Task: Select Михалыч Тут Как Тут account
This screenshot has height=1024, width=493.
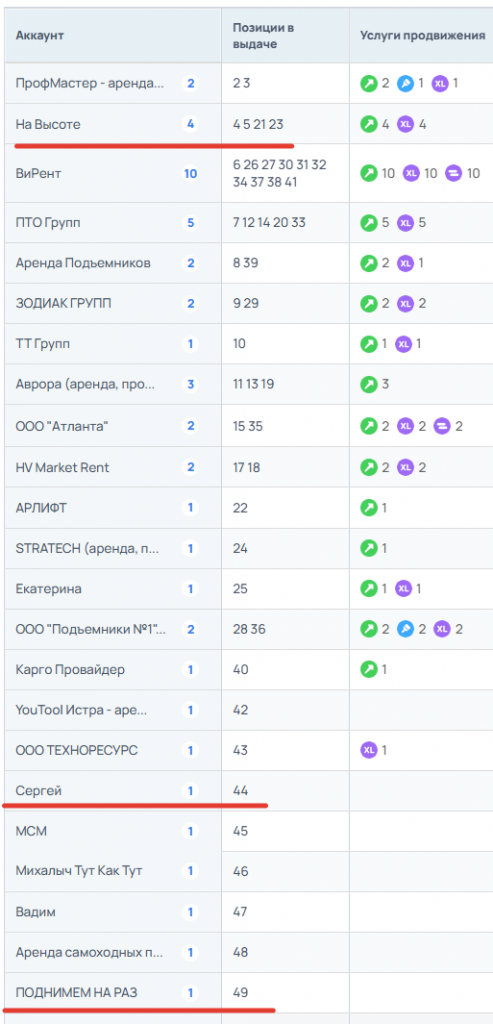Action: pyautogui.click(x=79, y=871)
